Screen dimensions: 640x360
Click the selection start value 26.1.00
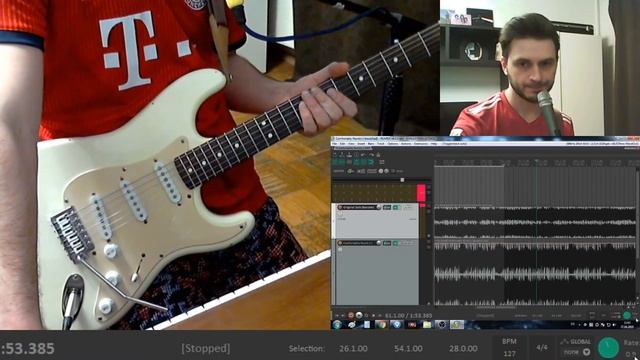[x=353, y=349]
